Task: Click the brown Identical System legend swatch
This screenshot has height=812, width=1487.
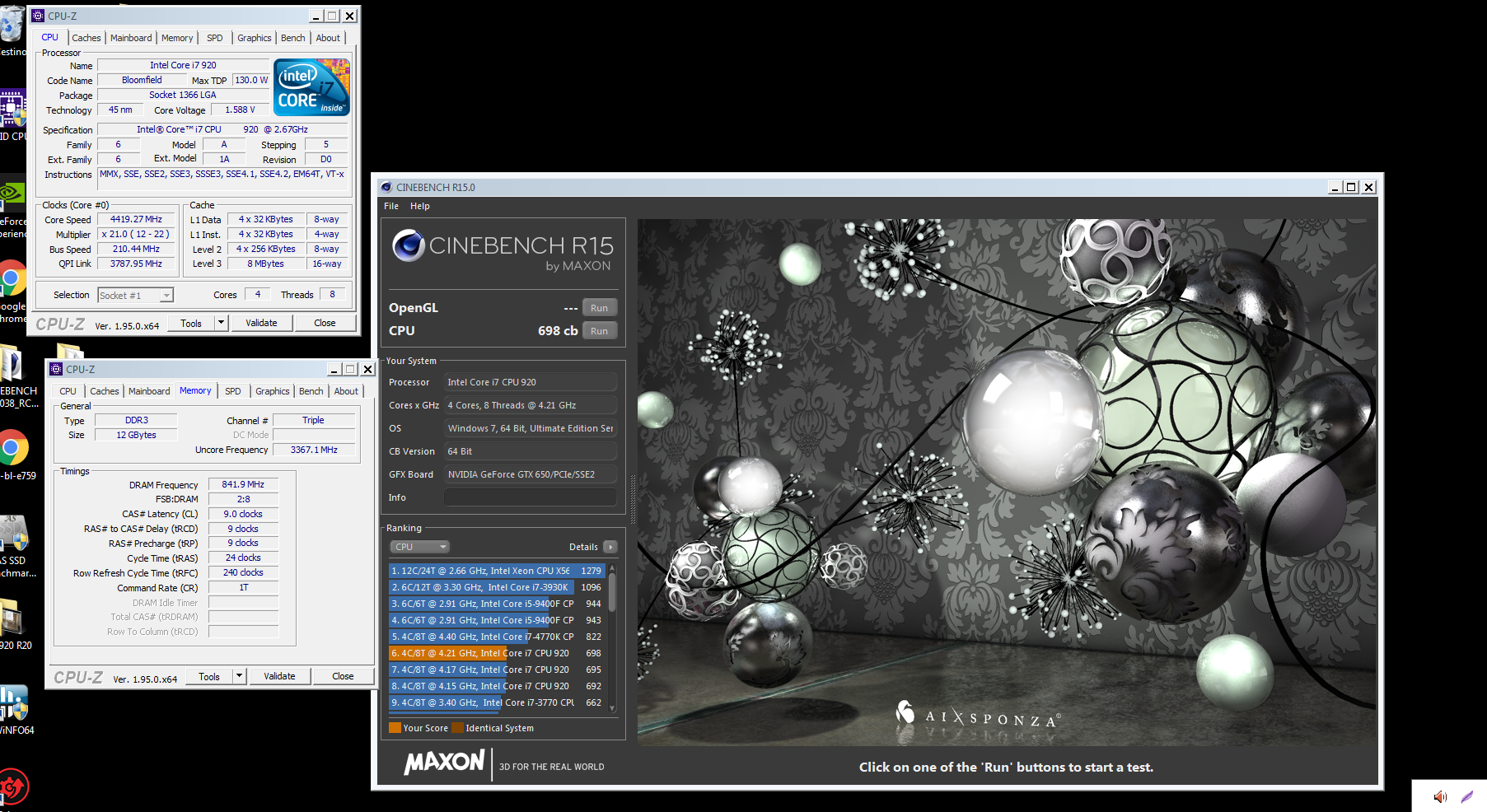Action: pos(457,728)
